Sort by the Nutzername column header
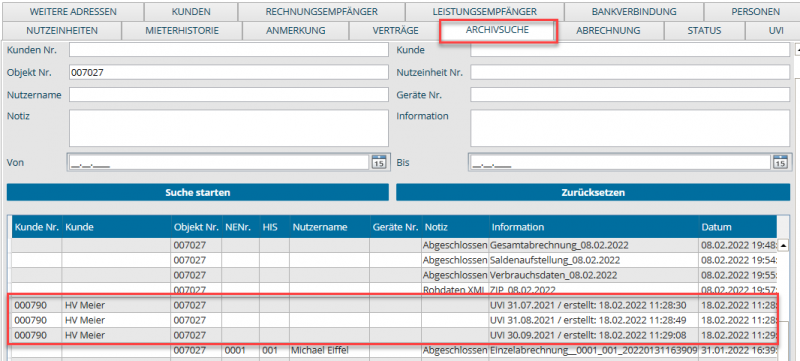This screenshot has width=800, height=361. [x=330, y=227]
